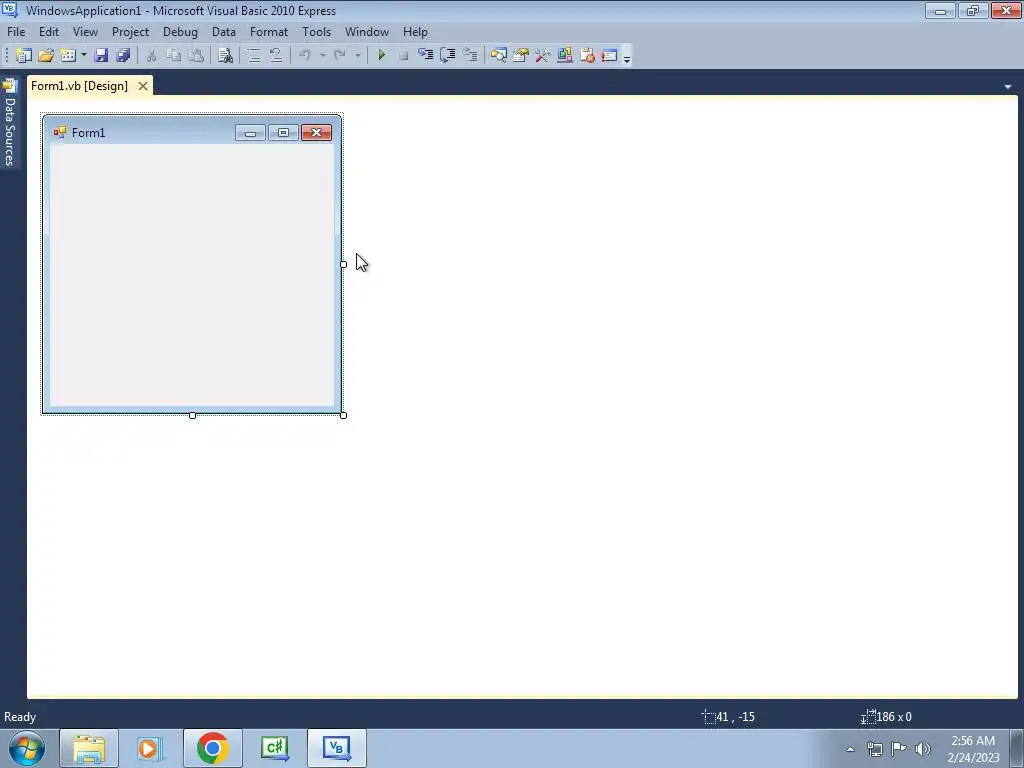Click the Paste clipboard icon
1024x768 pixels.
pyautogui.click(x=195, y=56)
